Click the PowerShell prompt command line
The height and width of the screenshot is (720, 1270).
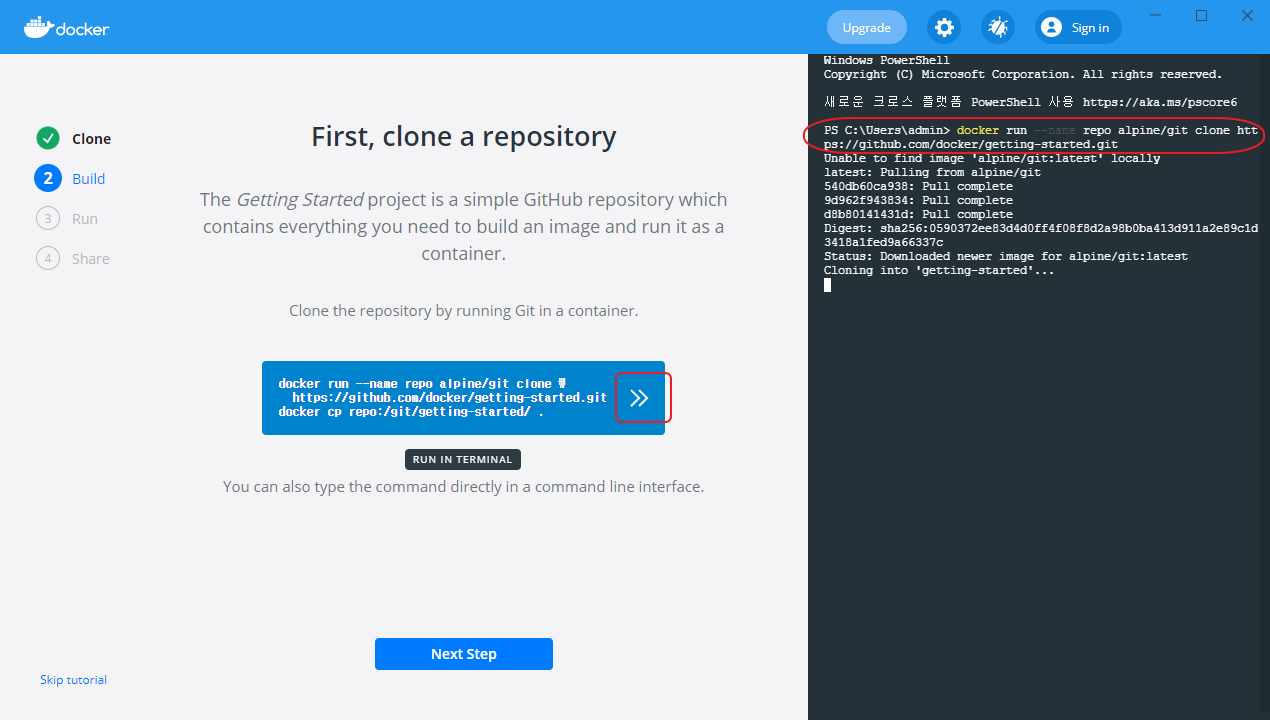click(x=1041, y=138)
